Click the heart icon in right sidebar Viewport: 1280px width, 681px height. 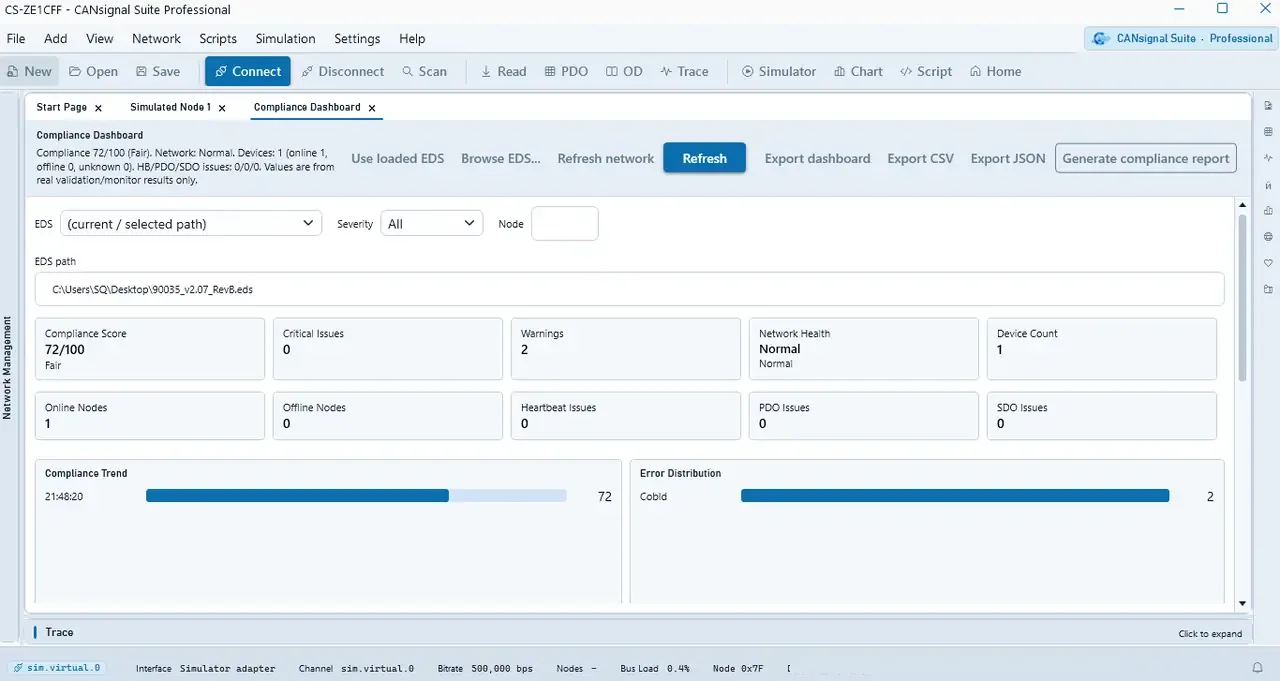[x=1268, y=263]
